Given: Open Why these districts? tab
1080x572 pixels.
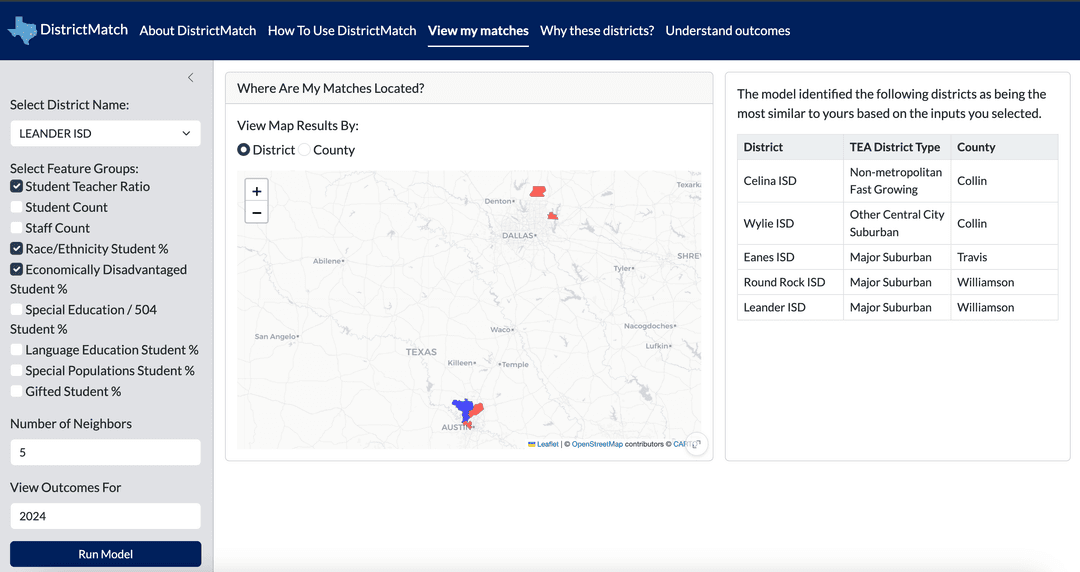Looking at the screenshot, I should pos(597,30).
